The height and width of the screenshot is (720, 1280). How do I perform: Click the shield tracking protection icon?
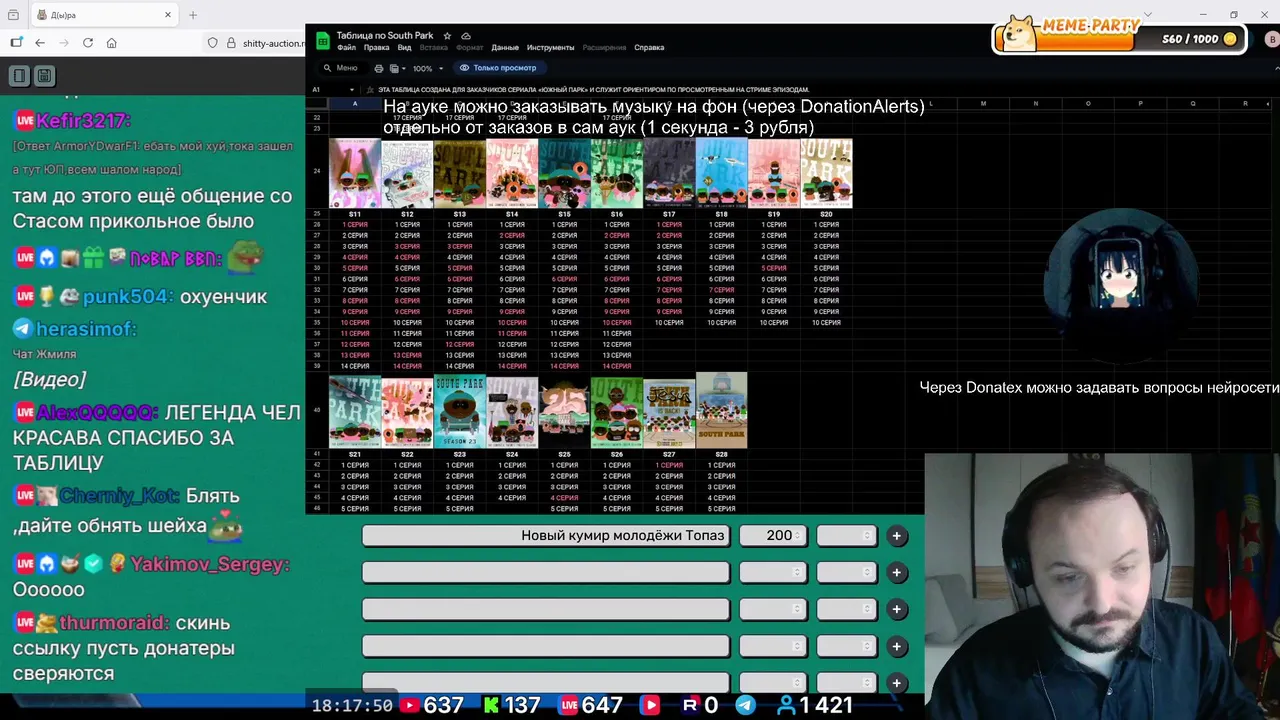[213, 43]
